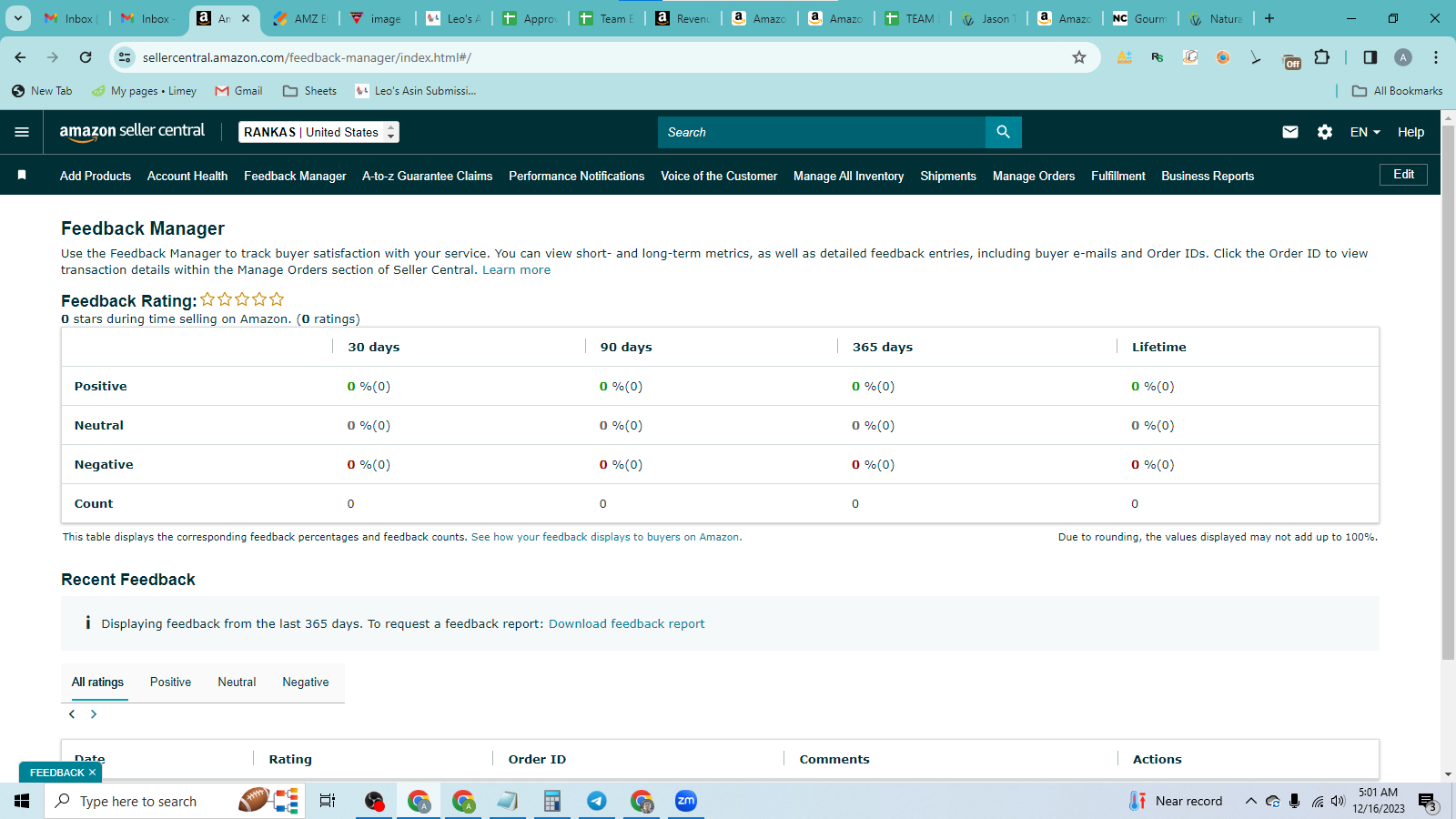Open the All Bookmarks folder
Screen dimensions: 1456x819
(x=1398, y=91)
